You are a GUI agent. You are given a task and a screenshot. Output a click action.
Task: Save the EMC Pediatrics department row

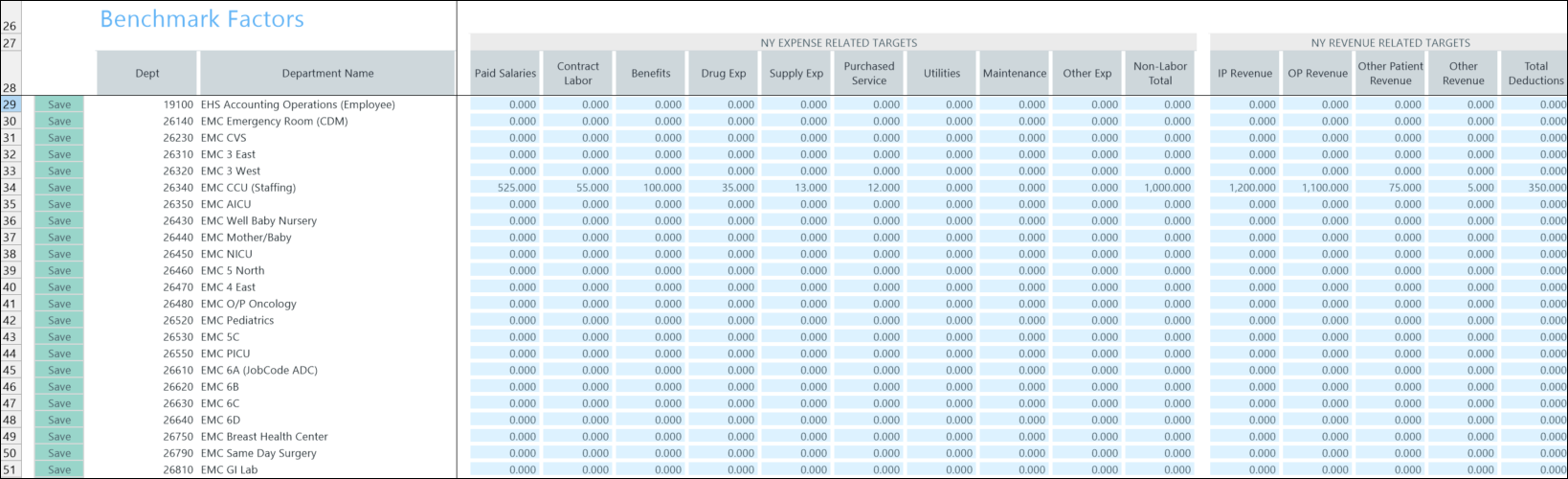[59, 320]
